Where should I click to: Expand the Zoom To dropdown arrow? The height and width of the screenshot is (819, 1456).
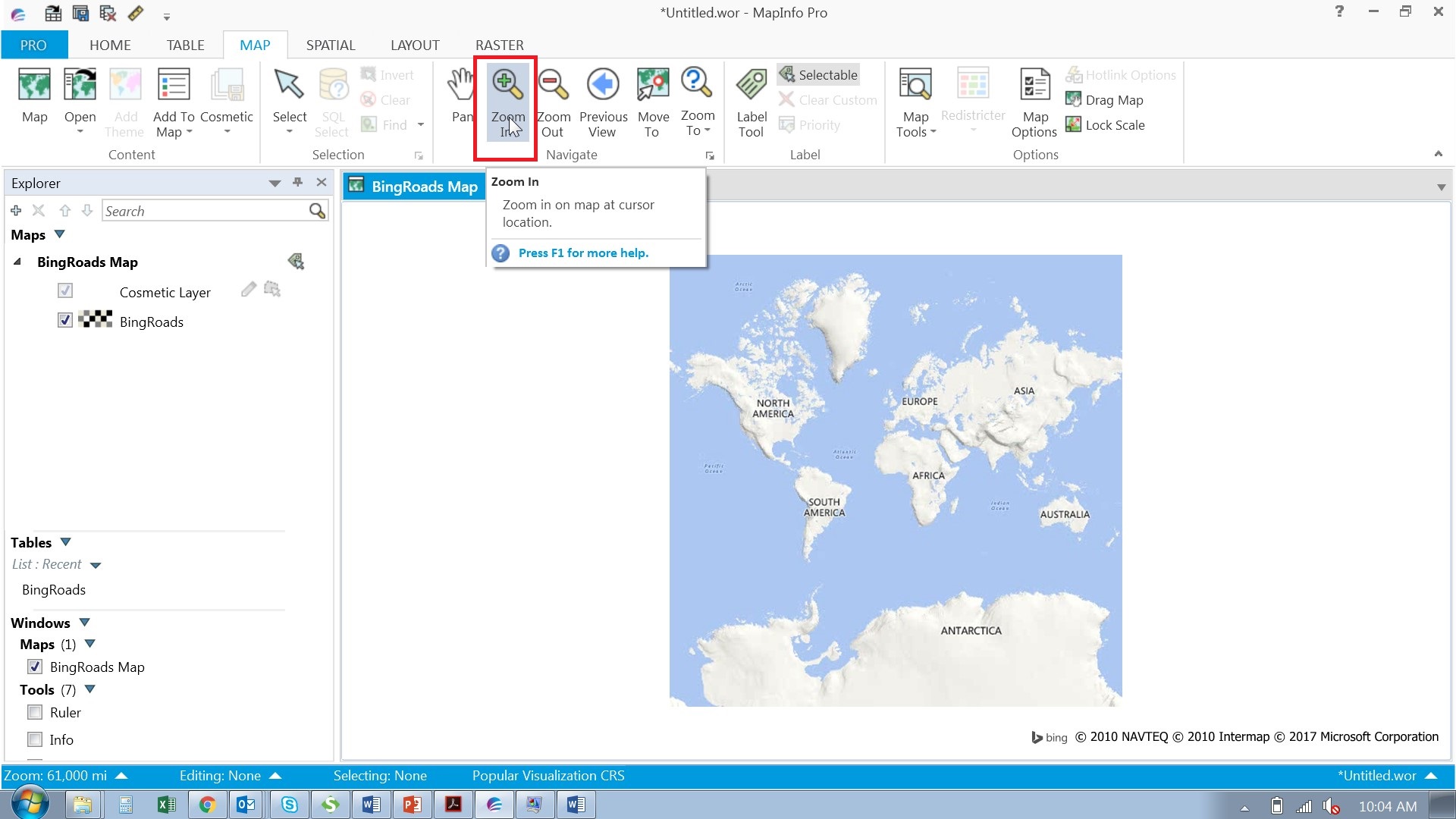(x=707, y=130)
